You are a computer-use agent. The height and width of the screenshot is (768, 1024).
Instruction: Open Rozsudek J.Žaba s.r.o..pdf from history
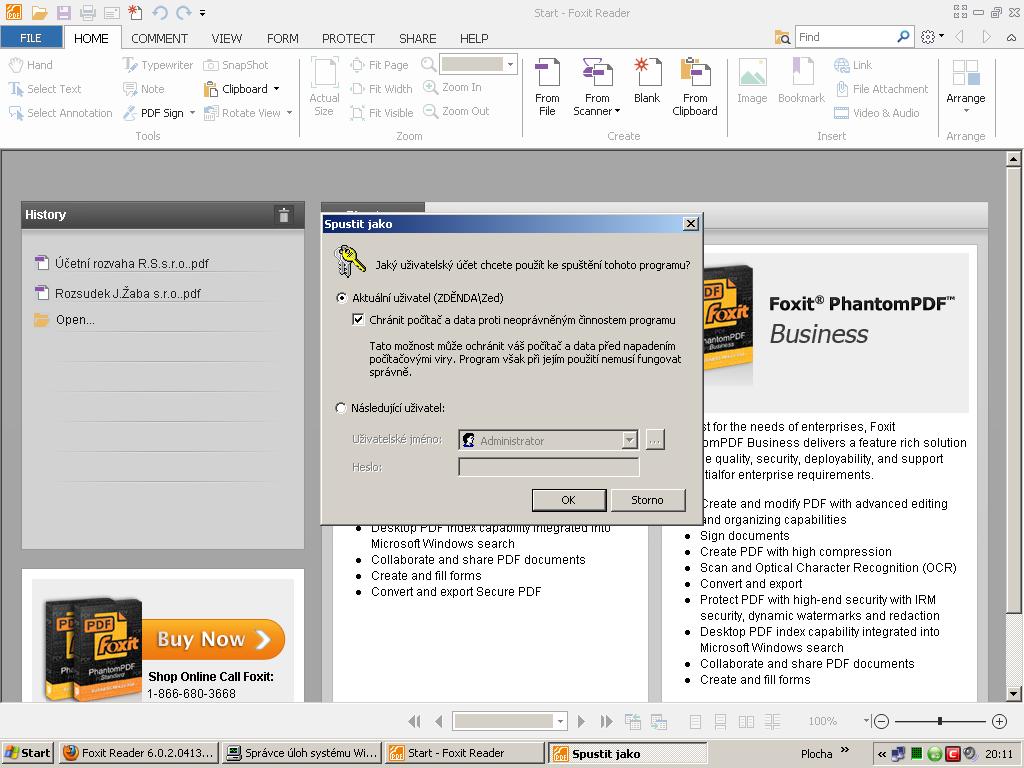(x=127, y=293)
